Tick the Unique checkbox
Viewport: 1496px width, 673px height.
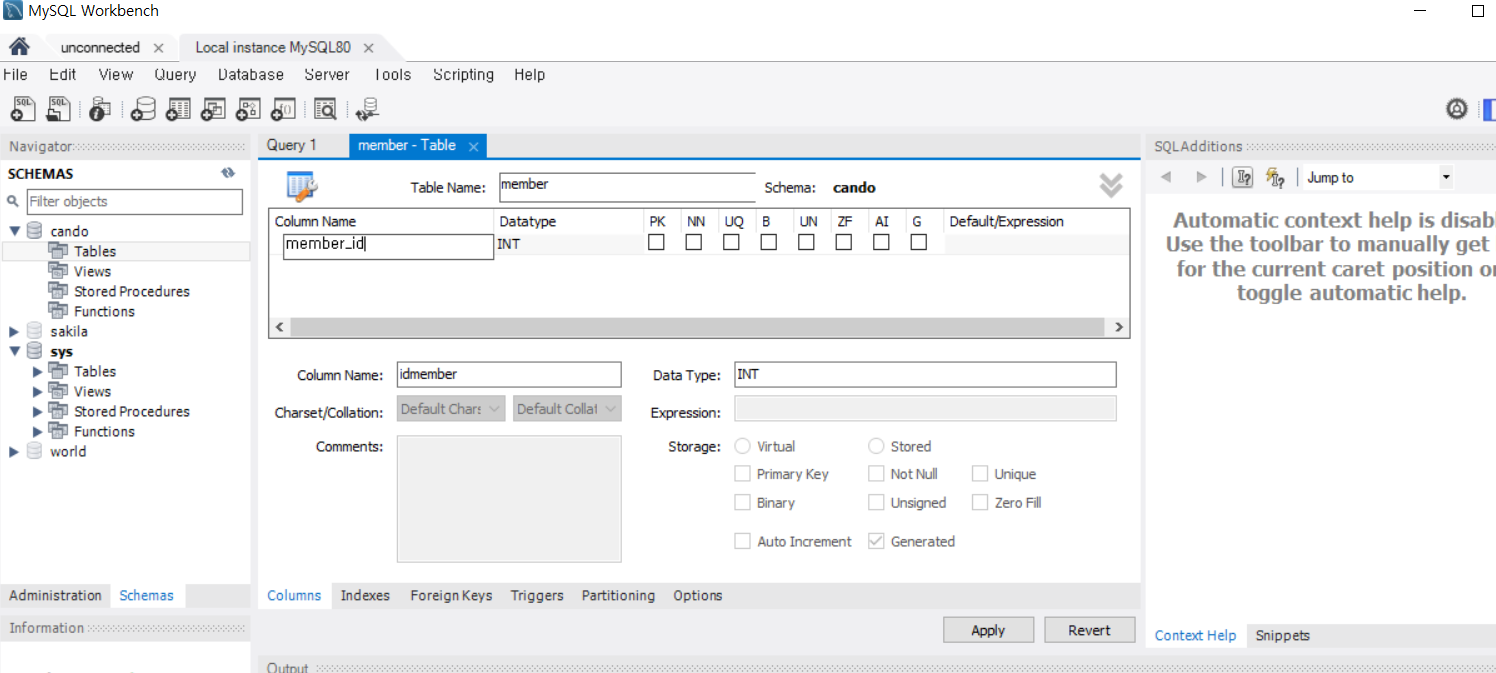tap(980, 474)
